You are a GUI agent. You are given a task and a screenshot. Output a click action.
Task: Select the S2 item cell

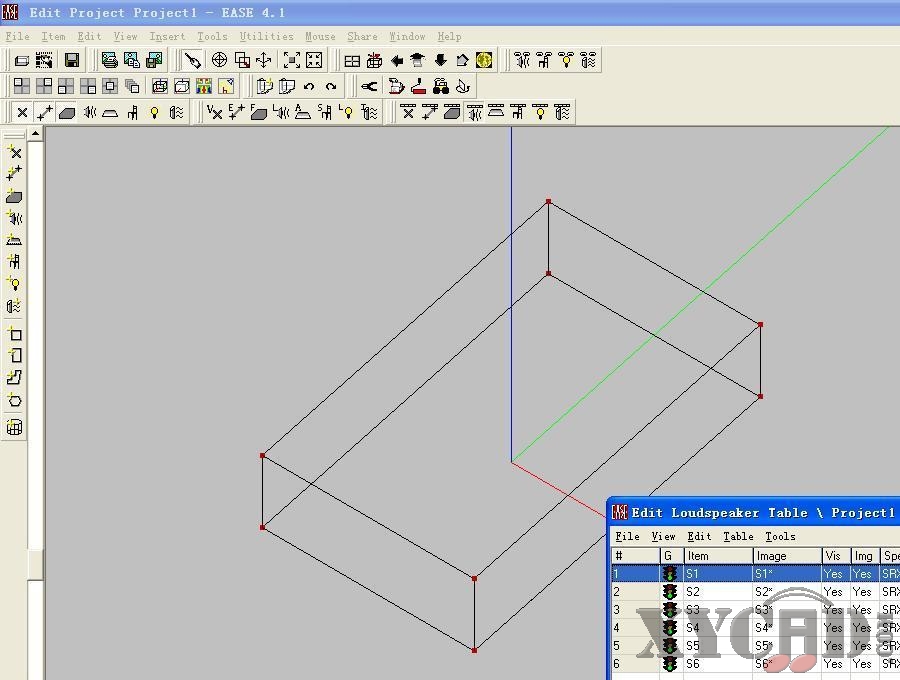click(719, 592)
